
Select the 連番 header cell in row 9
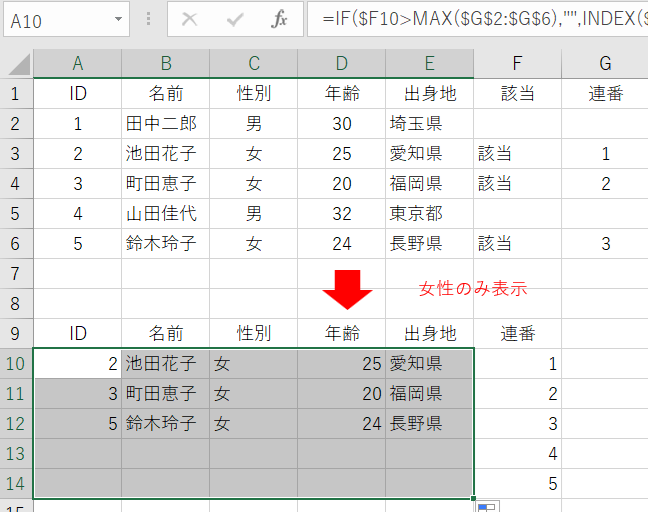point(517,333)
